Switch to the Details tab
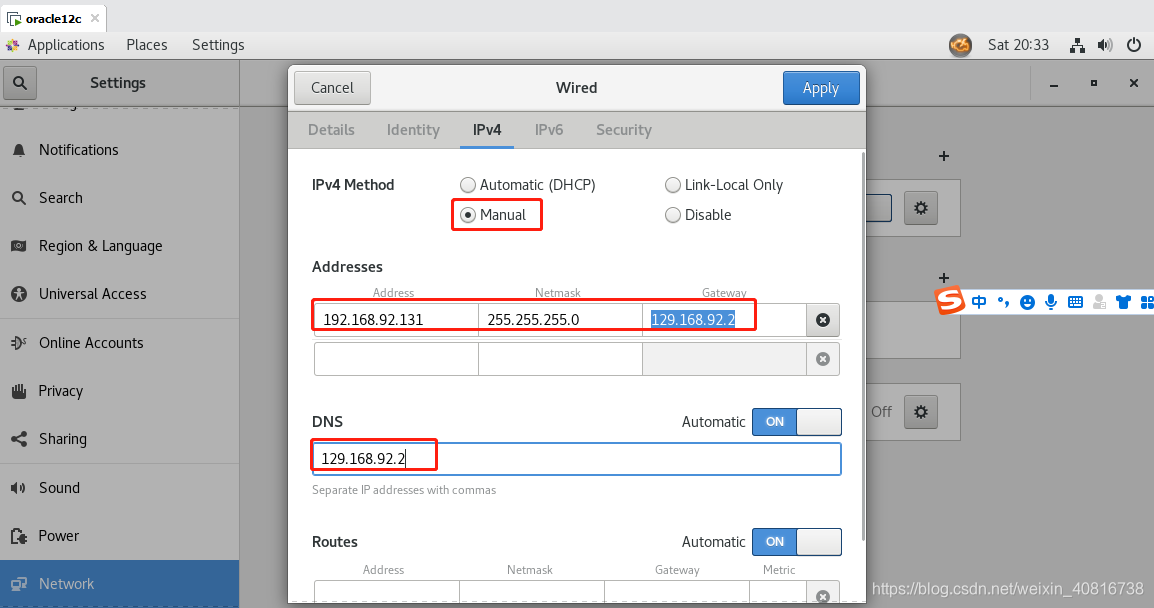The width and height of the screenshot is (1154, 608). pyautogui.click(x=331, y=130)
